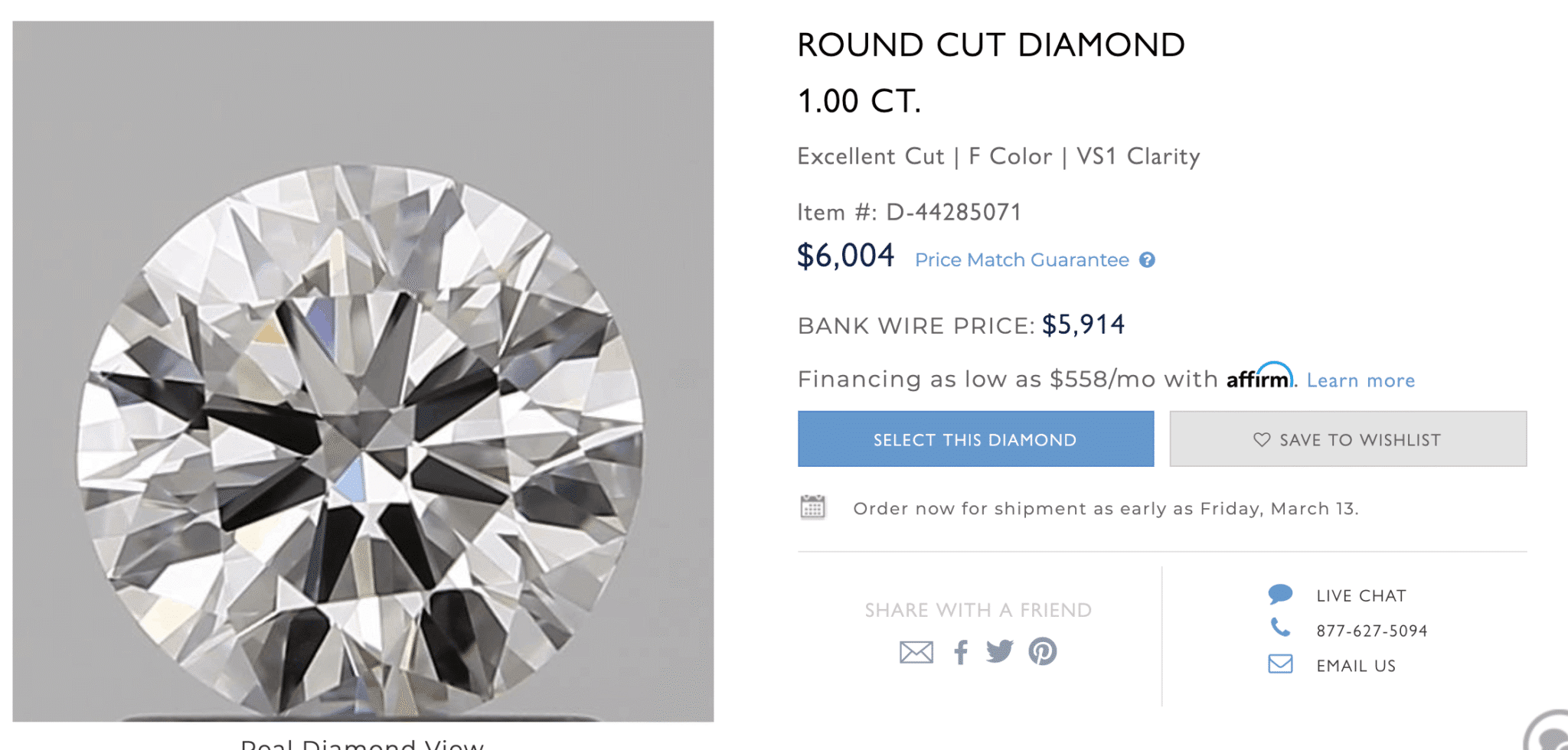The height and width of the screenshot is (750, 1568).
Task: Save this diamond to your wishlist
Action: click(1347, 439)
